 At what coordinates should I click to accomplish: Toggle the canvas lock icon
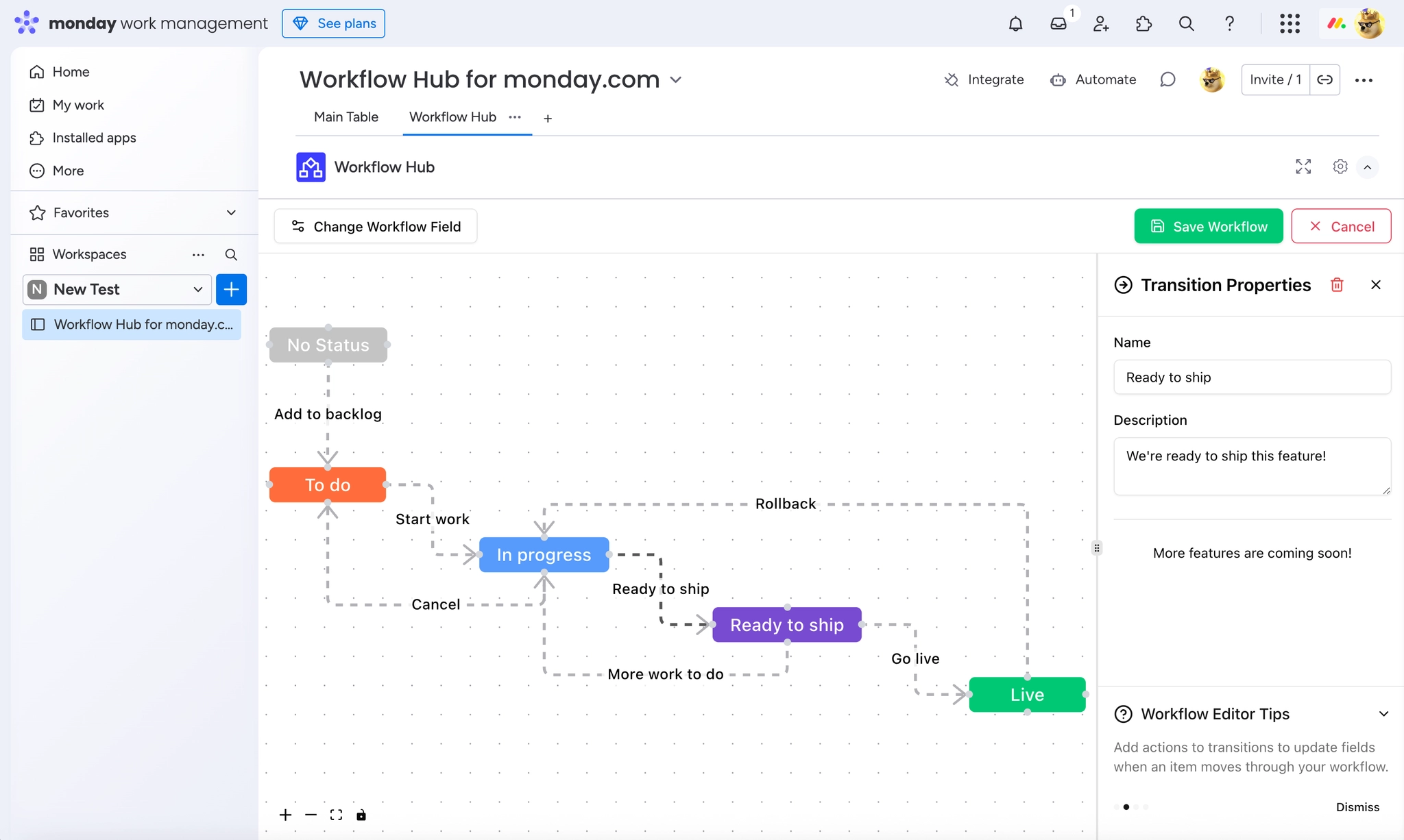[x=361, y=815]
